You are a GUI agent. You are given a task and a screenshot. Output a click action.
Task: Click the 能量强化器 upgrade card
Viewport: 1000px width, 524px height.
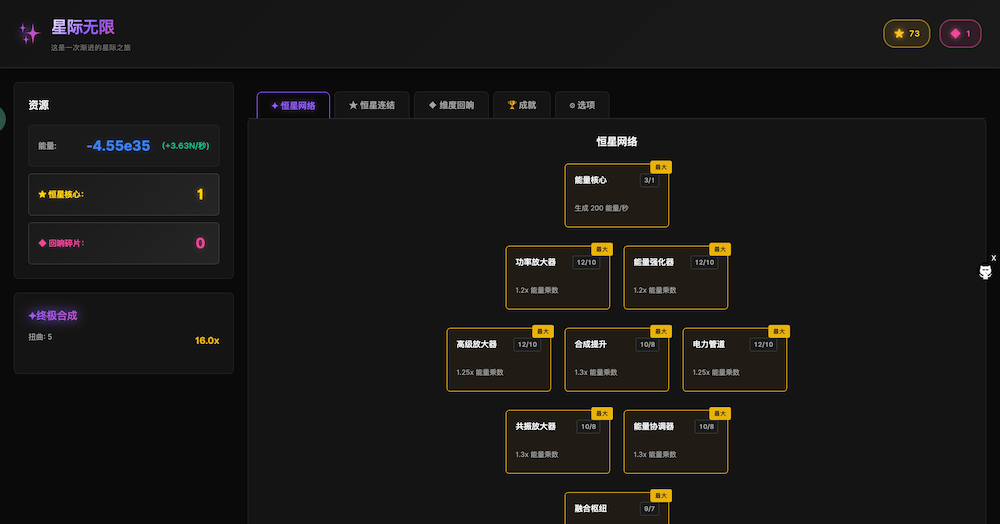tap(675, 278)
